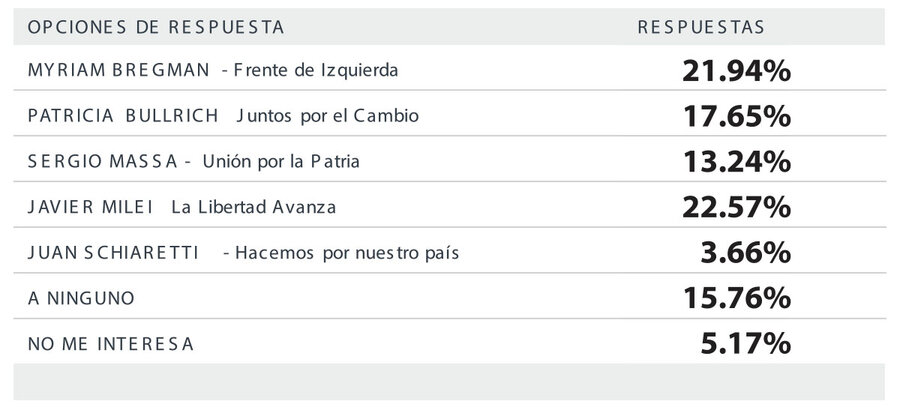
Task: Click the empty gray footer bar
Action: click(x=449, y=382)
